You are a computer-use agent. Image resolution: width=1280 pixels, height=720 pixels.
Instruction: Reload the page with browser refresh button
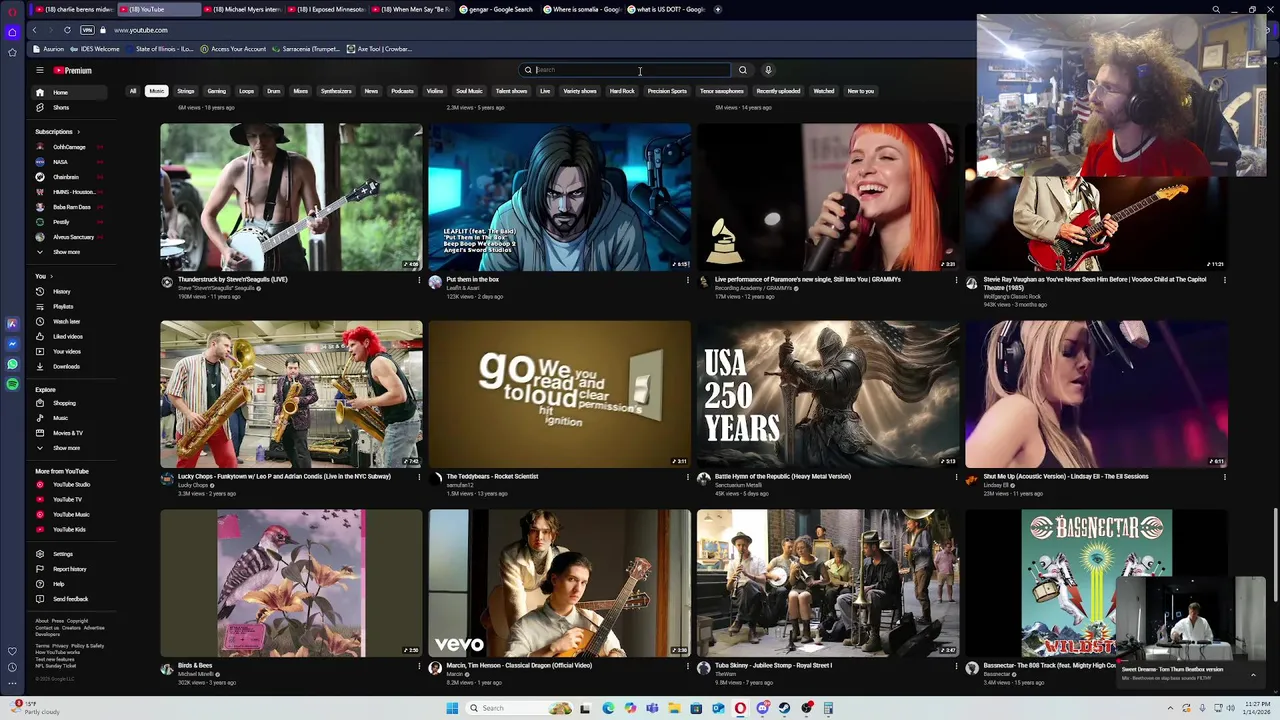coord(67,30)
